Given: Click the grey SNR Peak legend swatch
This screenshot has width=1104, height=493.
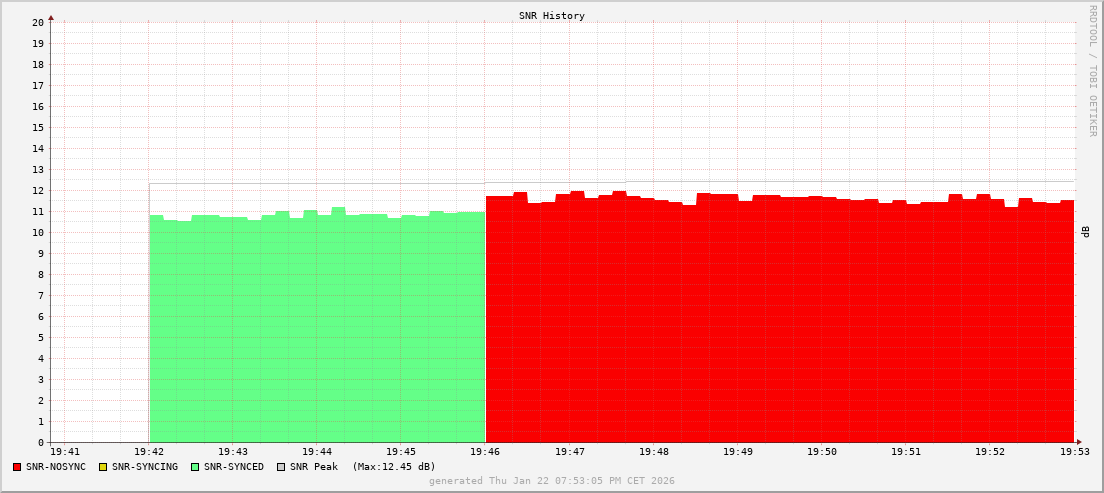Looking at the screenshot, I should click(x=281, y=467).
